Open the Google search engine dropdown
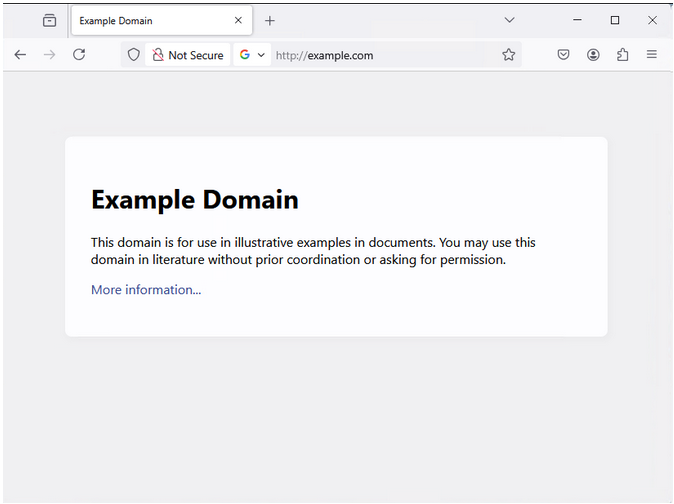The height and width of the screenshot is (504, 674). pos(252,55)
